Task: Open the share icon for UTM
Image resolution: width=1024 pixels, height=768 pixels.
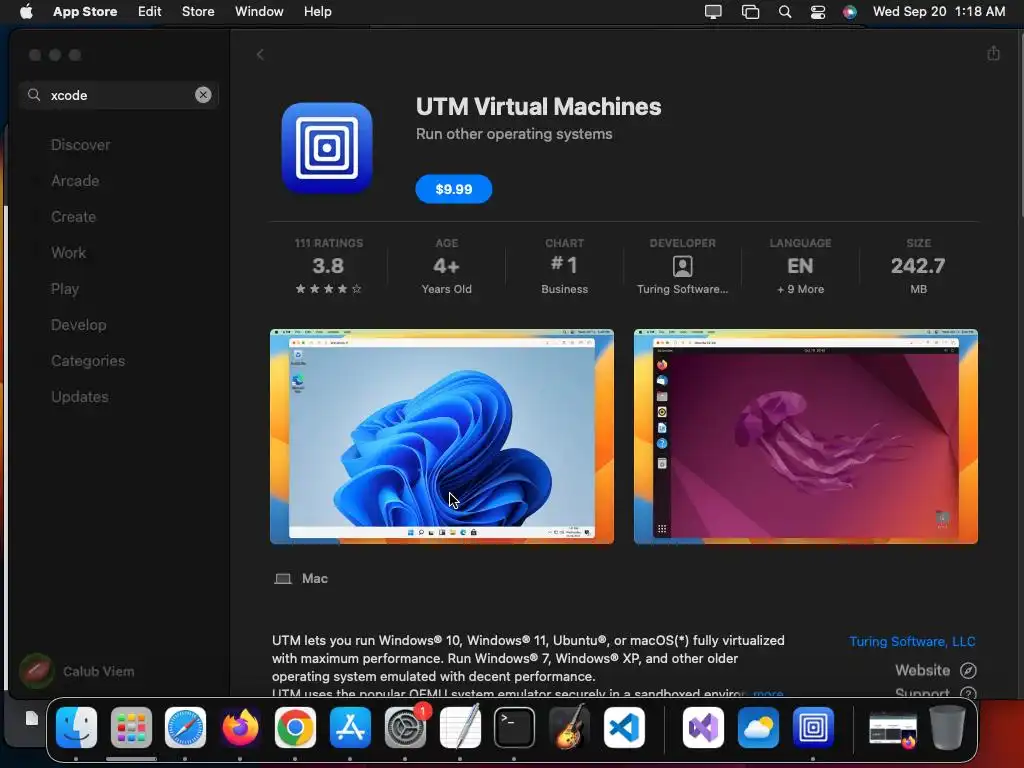Action: click(993, 53)
